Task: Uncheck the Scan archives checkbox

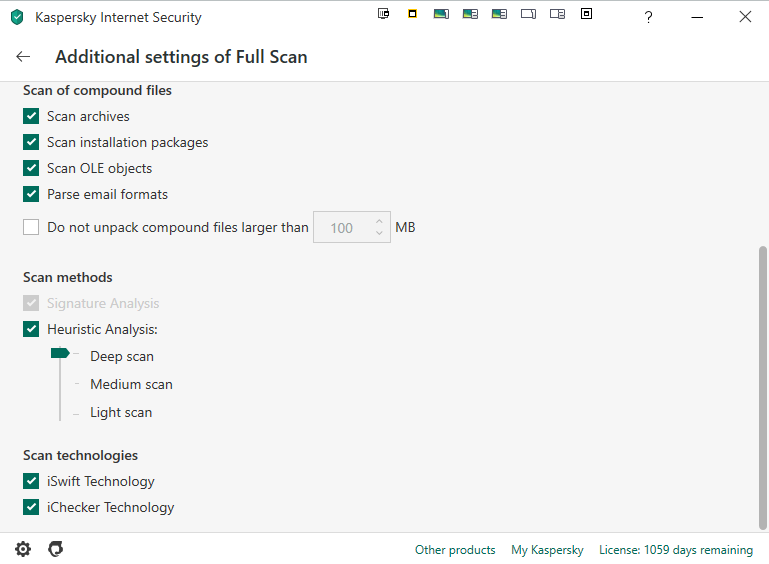Action: pos(31,116)
